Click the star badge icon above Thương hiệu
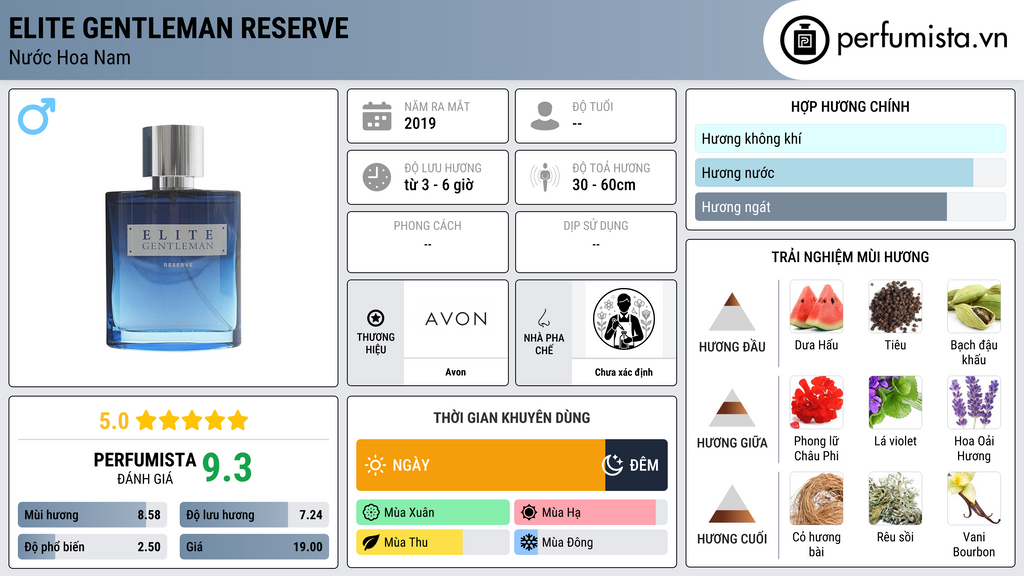 point(376,318)
